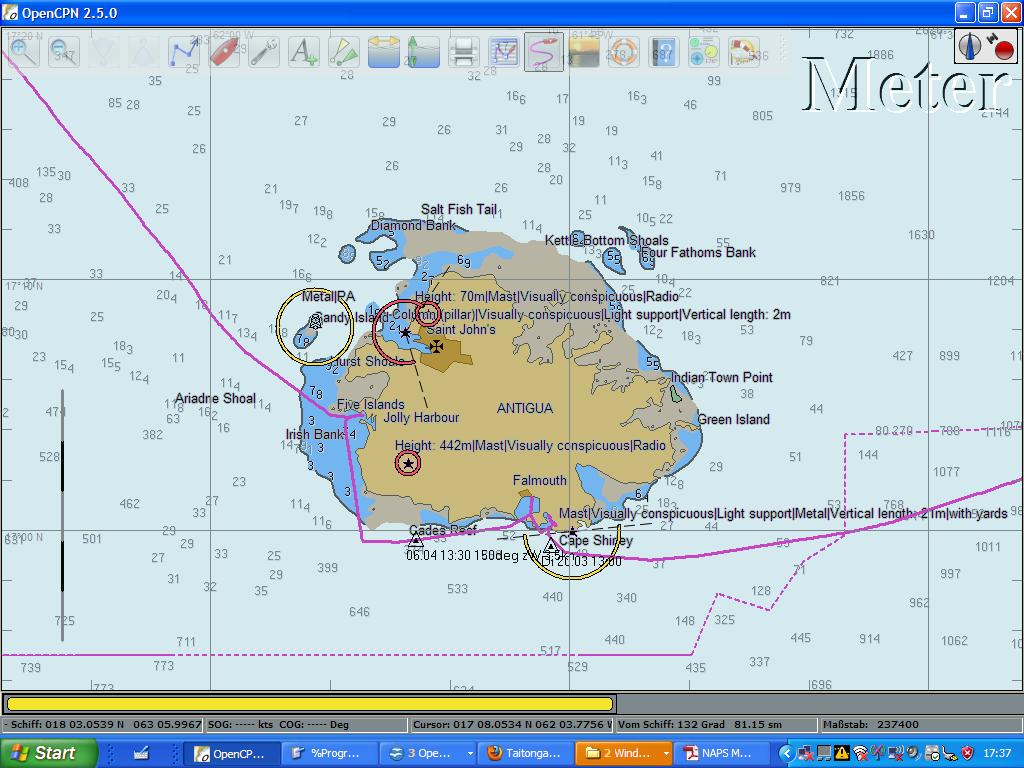This screenshot has width=1024, height=768.
Task: Toggle ENC chart text display (A icon)
Action: pyautogui.click(x=304, y=52)
